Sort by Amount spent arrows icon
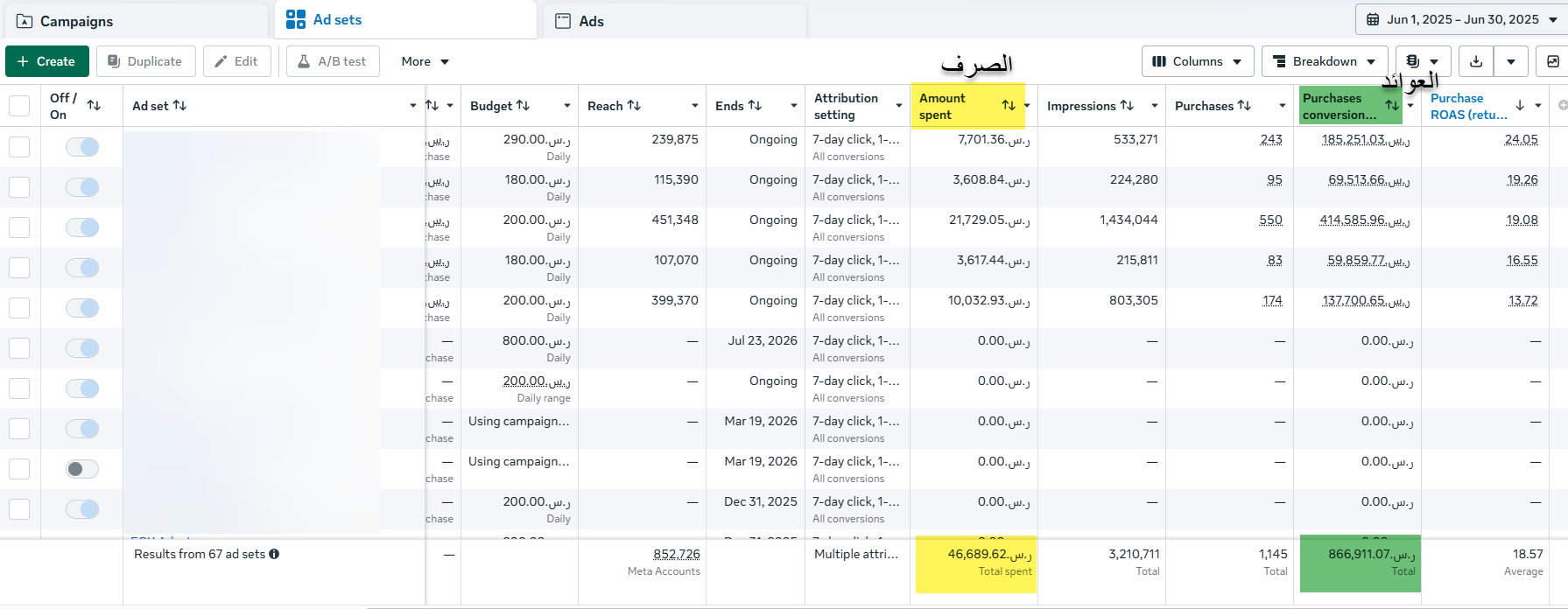 1009,105
